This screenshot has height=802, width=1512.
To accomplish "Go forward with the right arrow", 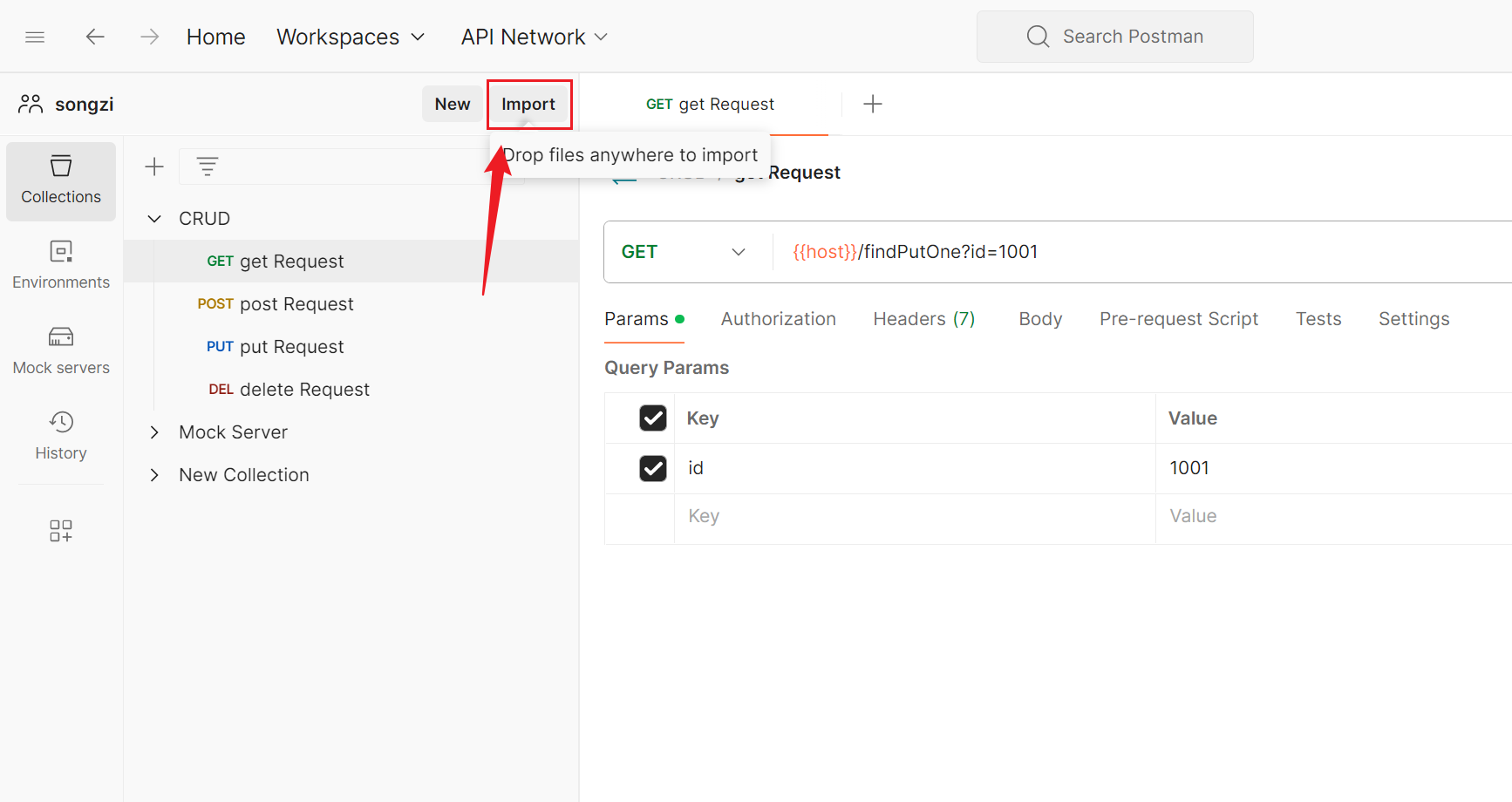I will click(x=150, y=37).
